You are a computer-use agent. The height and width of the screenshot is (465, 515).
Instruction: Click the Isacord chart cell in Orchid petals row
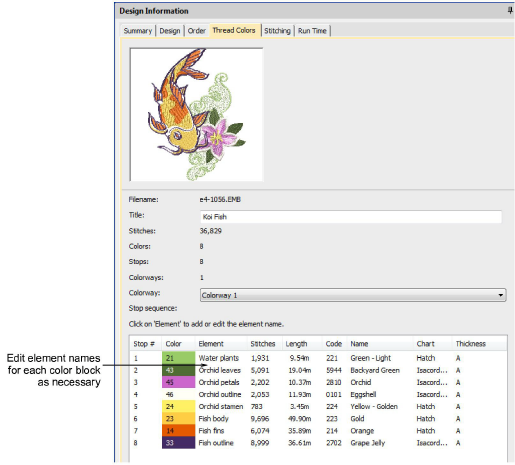(432, 382)
